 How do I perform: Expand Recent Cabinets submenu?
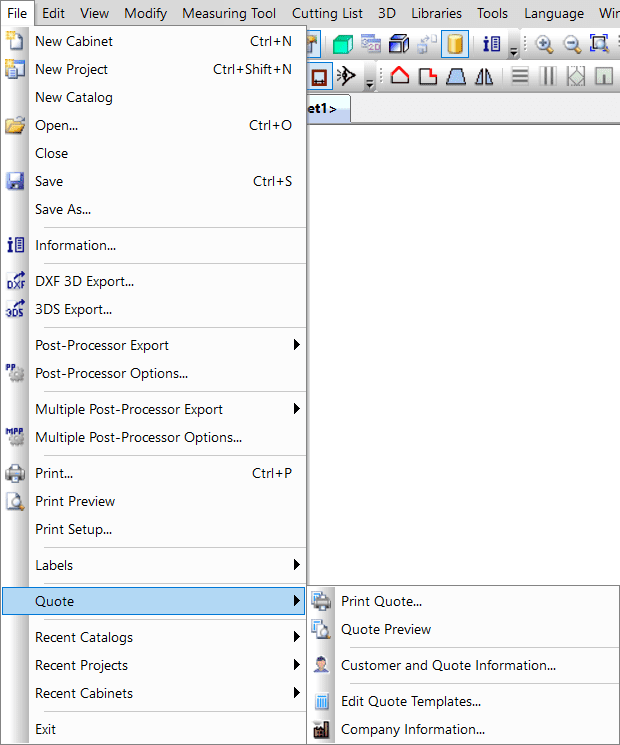[296, 693]
